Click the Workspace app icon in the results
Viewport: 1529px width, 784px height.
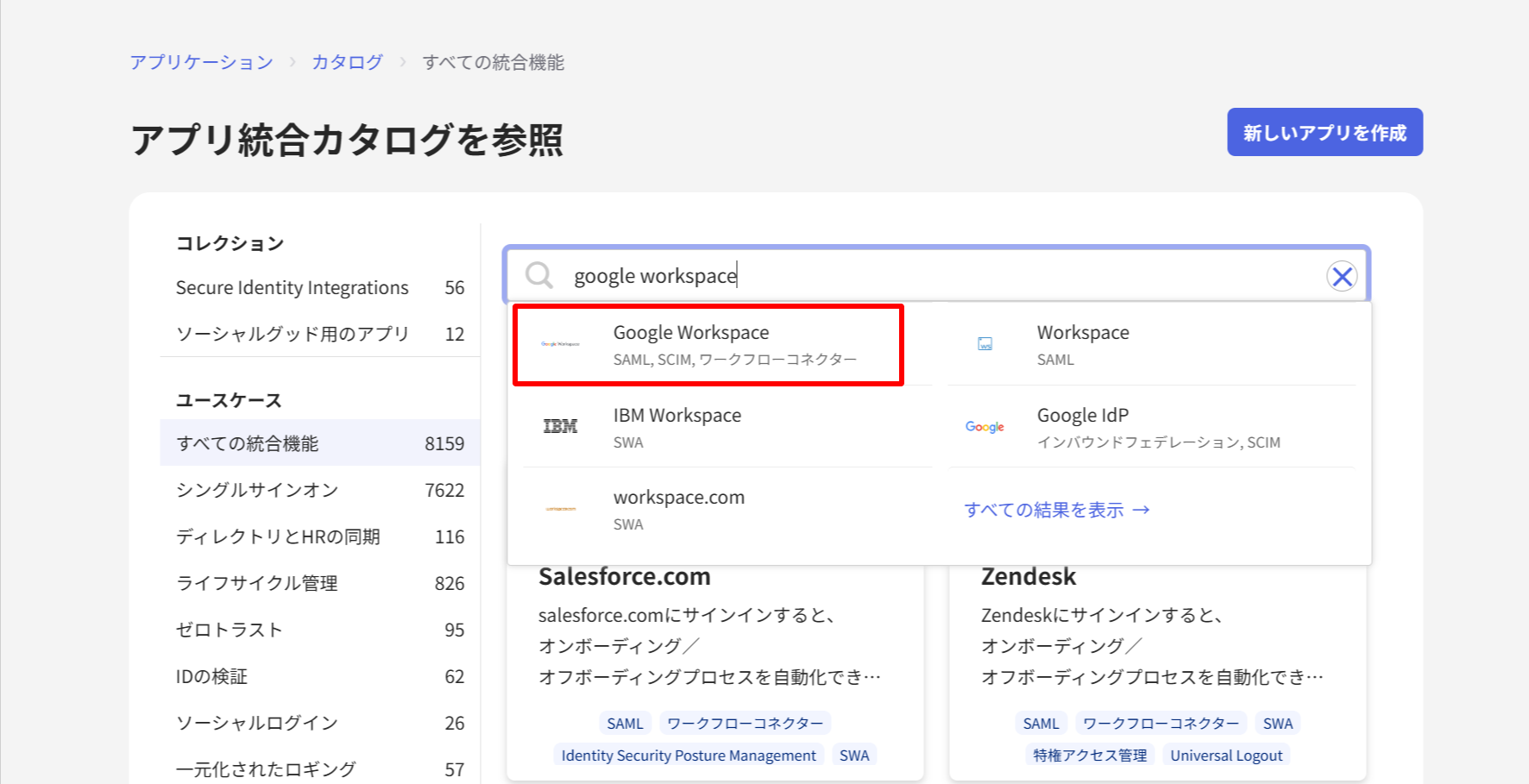click(985, 343)
